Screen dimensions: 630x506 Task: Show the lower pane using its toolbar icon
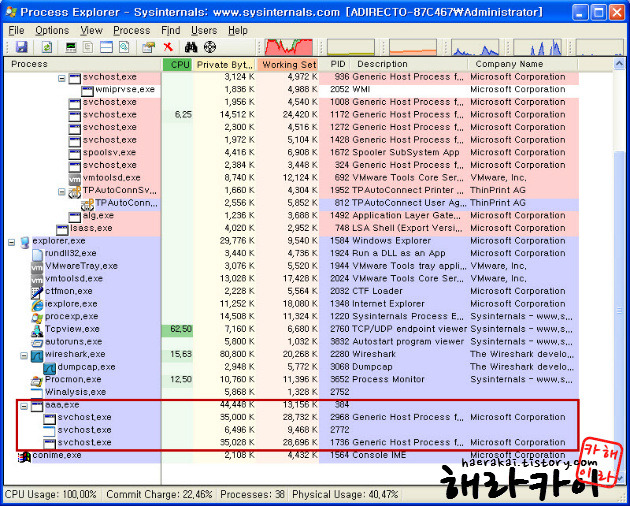106,47
